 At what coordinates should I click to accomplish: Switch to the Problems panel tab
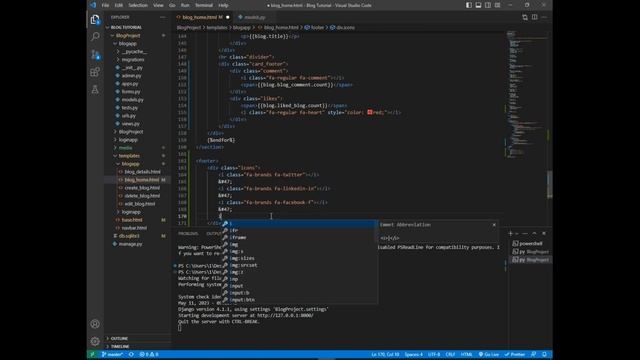pyautogui.click(x=188, y=233)
